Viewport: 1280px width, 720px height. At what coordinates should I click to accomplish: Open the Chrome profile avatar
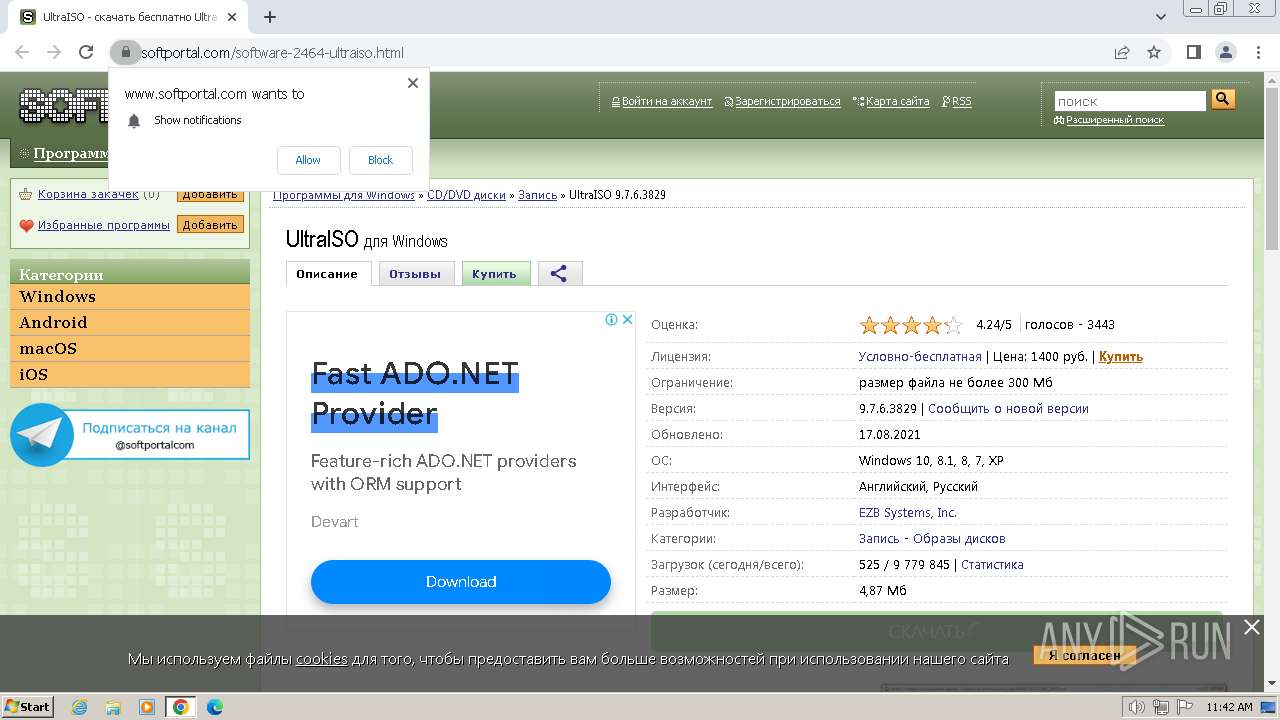(1226, 52)
